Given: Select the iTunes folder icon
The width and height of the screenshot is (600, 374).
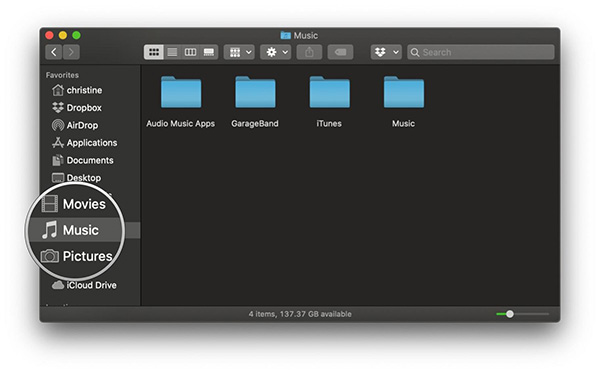Looking at the screenshot, I should pos(329,92).
